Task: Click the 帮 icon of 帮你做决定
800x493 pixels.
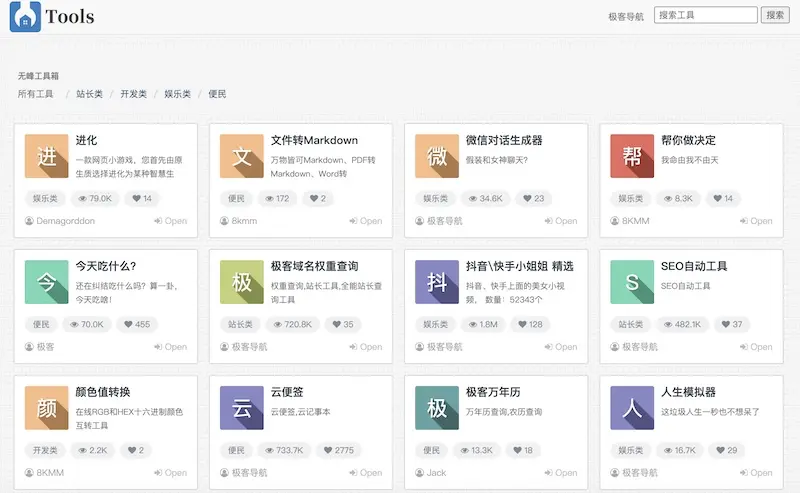Action: tap(632, 156)
